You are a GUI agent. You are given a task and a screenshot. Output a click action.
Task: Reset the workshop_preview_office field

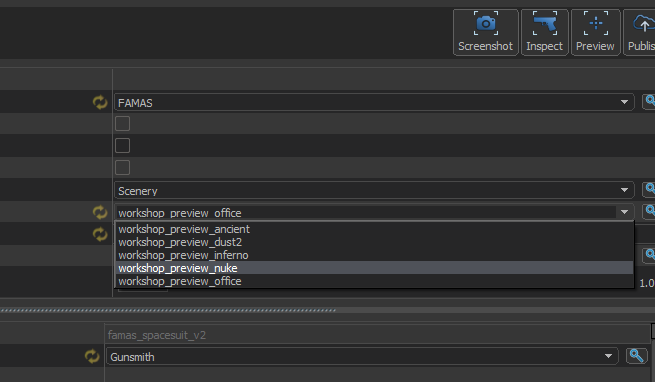[100, 212]
